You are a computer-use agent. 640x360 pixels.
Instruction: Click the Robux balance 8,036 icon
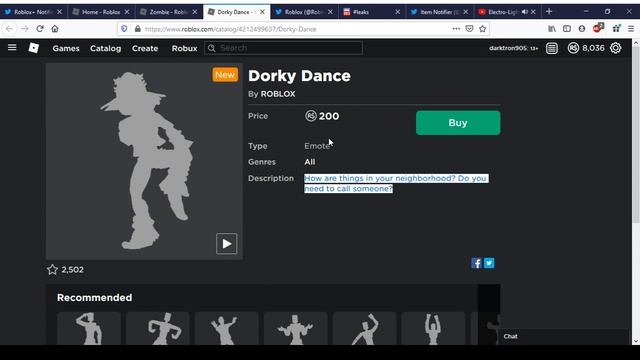click(573, 48)
